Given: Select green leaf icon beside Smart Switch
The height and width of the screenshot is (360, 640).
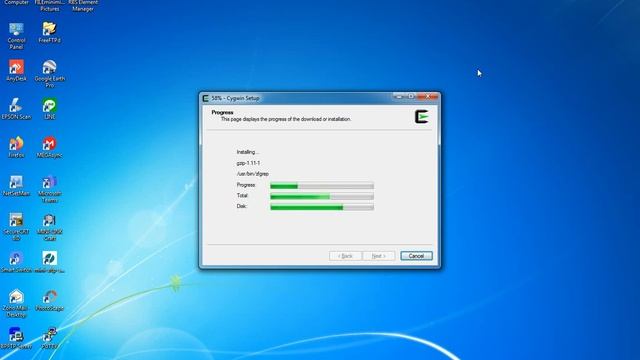Looking at the screenshot, I should [x=49, y=262].
